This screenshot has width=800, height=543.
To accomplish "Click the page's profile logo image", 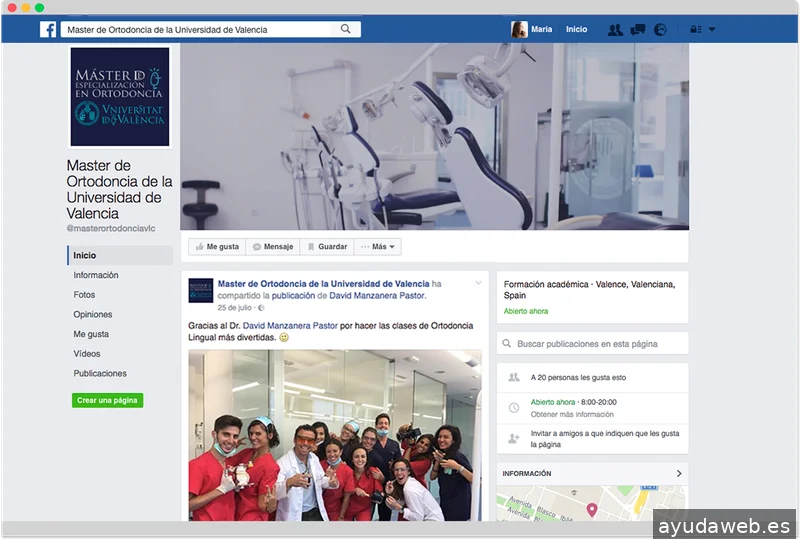I will [x=120, y=97].
